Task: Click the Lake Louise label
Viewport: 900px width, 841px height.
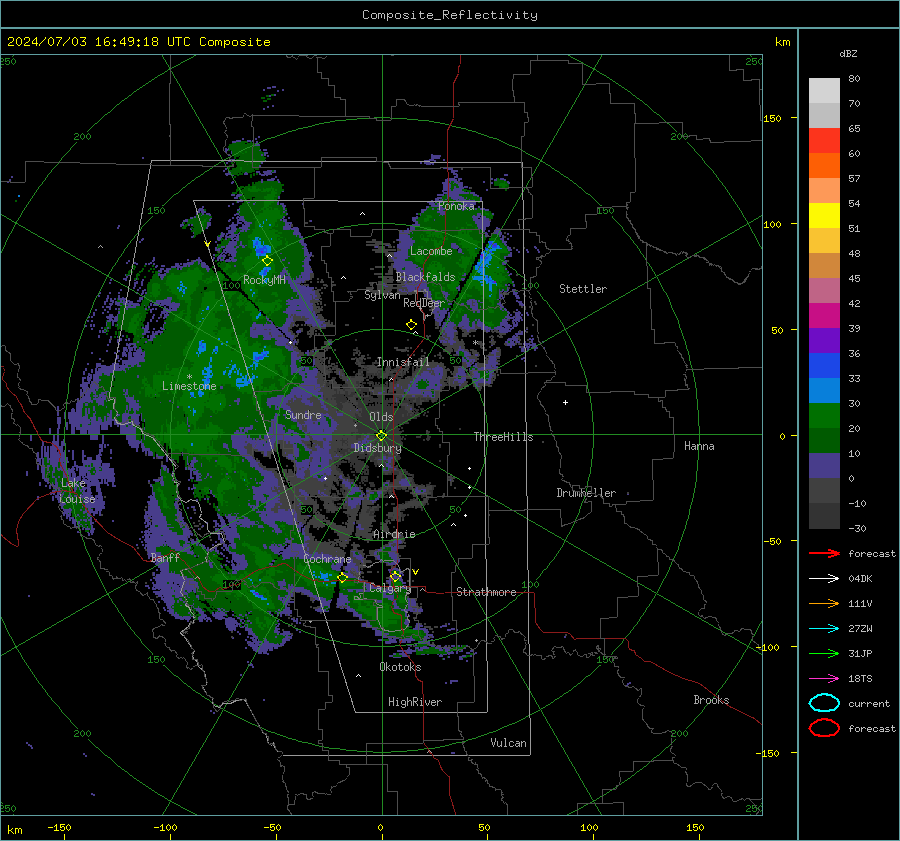Action: pos(77,491)
